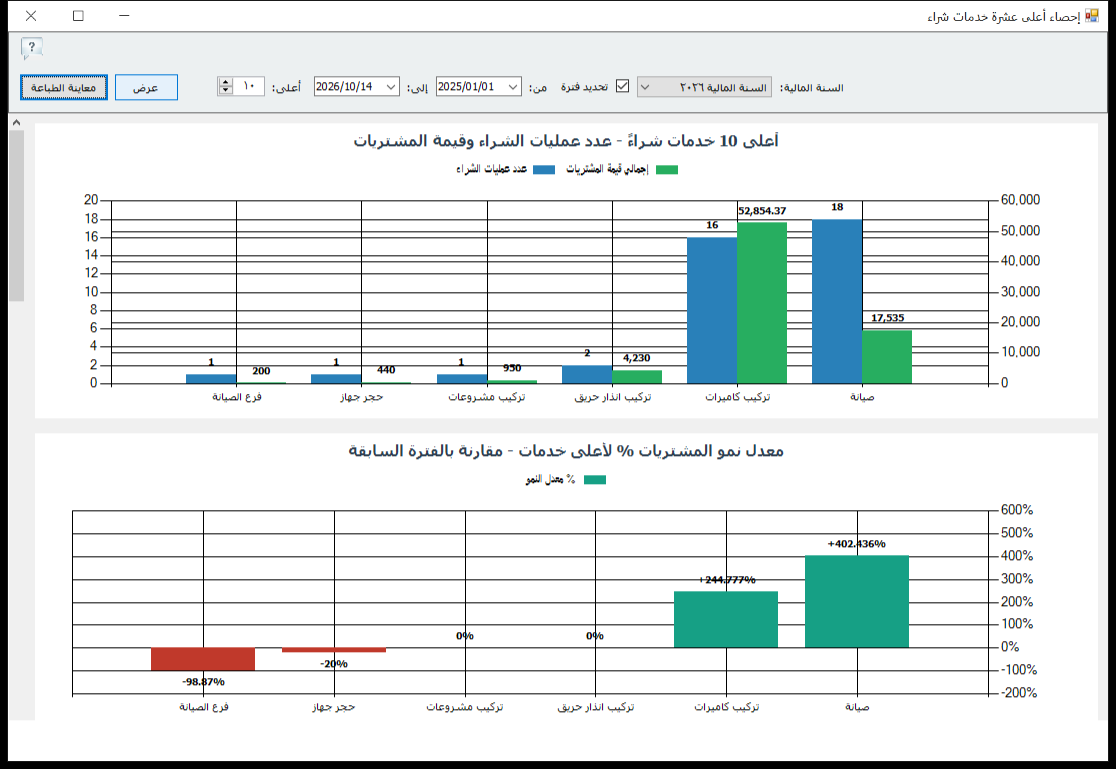This screenshot has height=769, width=1116.
Task: Click تركيب كاميرات label under top chart
Action: click(737, 397)
